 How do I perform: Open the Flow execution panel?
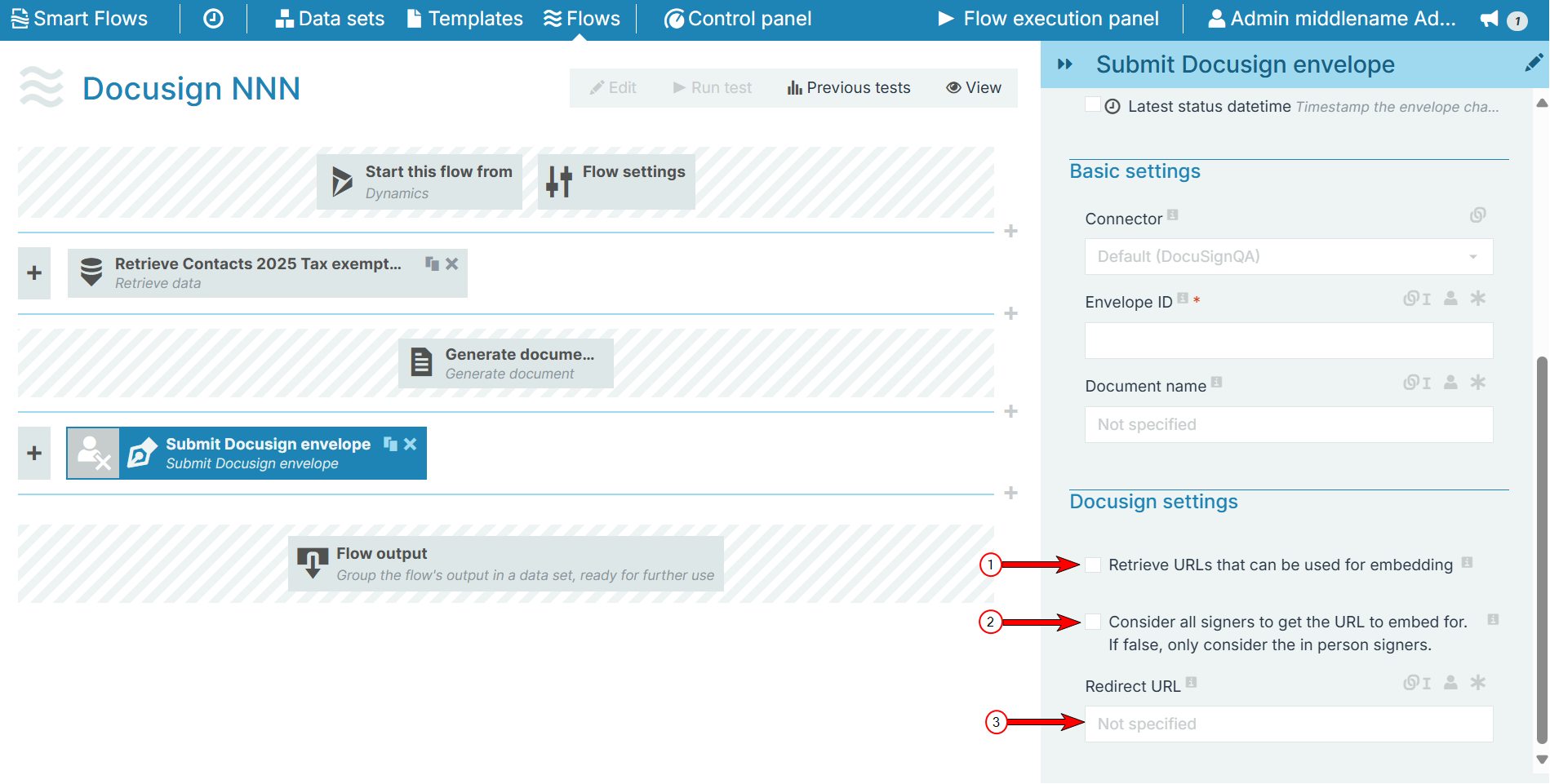click(x=1048, y=18)
